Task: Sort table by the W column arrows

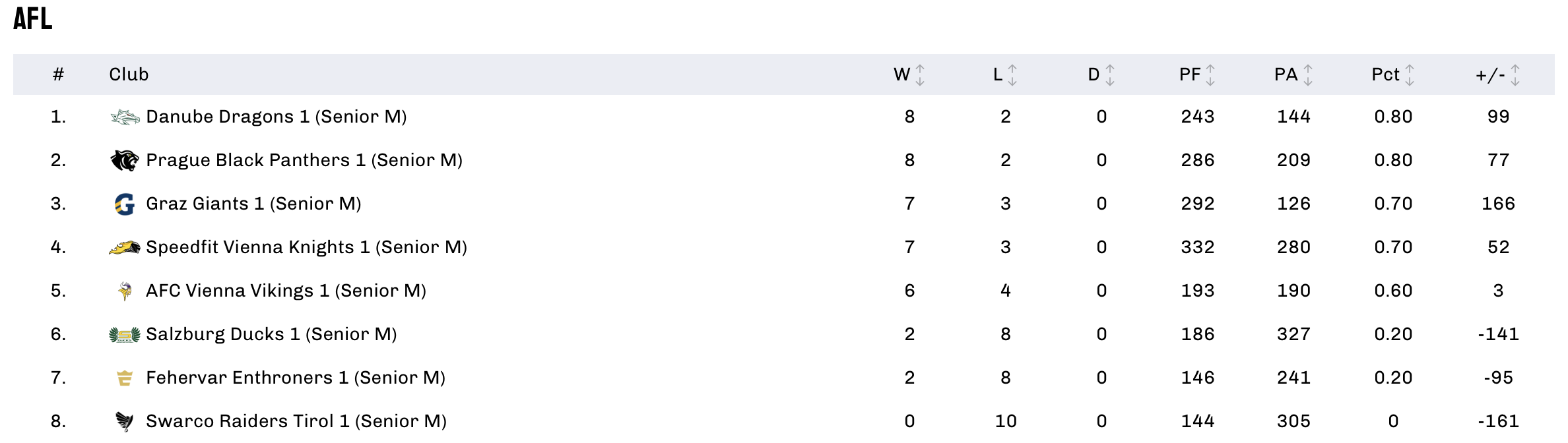Action: tap(920, 75)
